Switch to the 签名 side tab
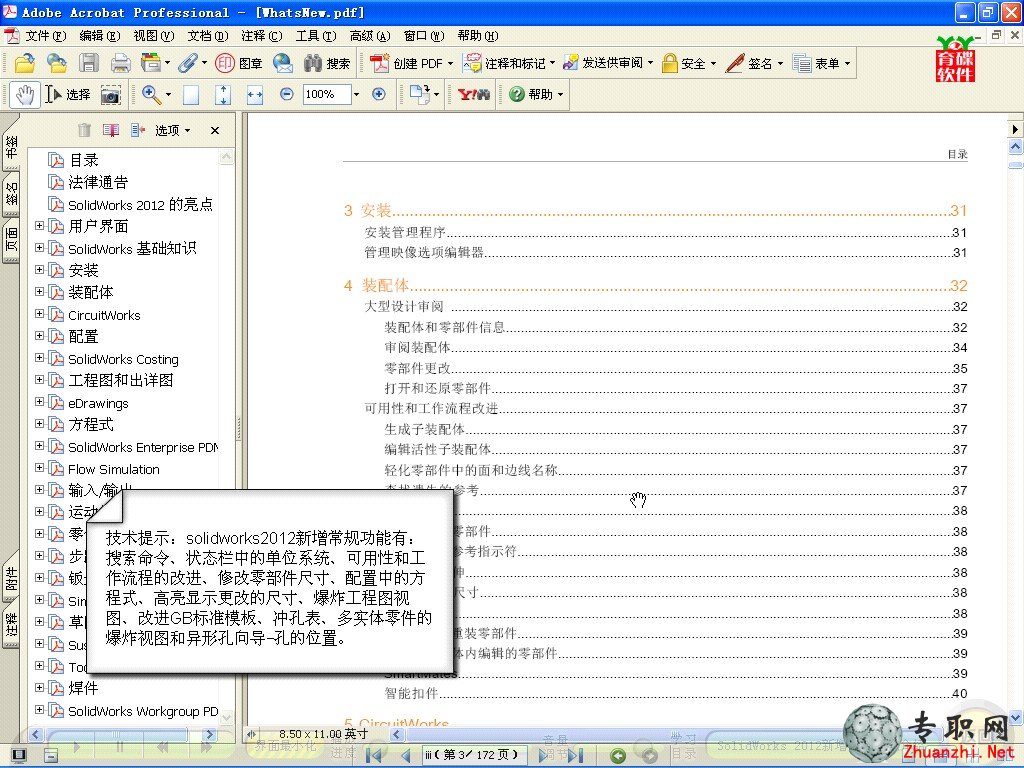Image resolution: width=1024 pixels, height=768 pixels. (11, 195)
